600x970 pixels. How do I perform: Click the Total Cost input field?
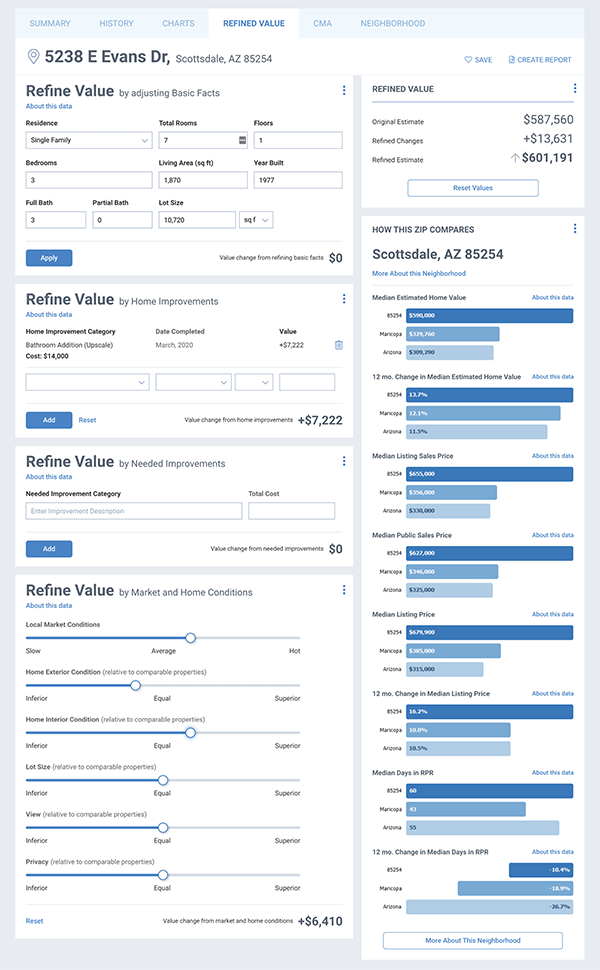coord(291,511)
